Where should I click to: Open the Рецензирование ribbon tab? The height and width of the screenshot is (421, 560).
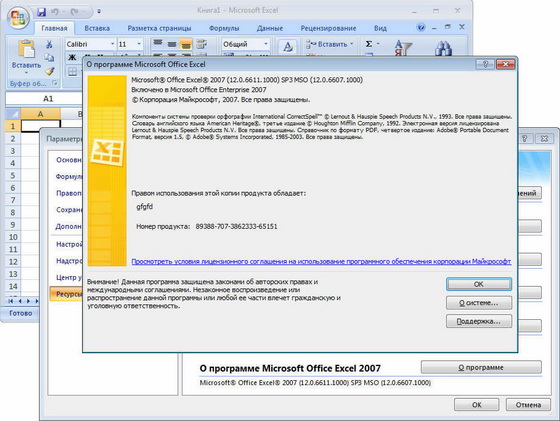328,28
